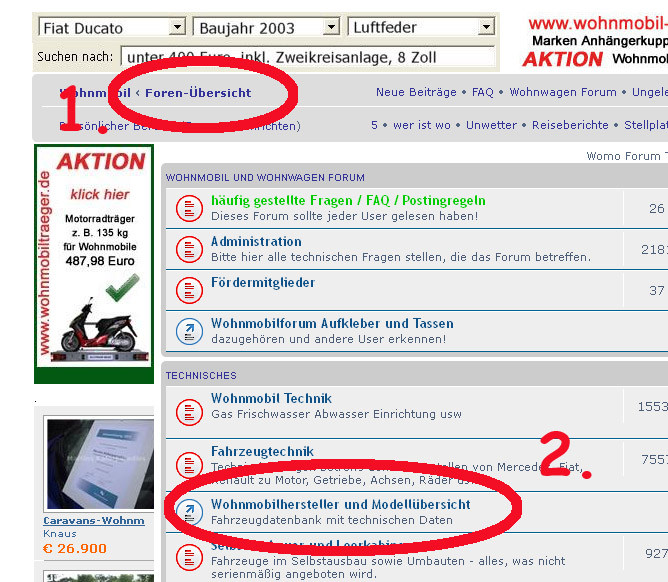Open the Reiseberichte navigation link
This screenshot has height=582, width=668.
[570, 125]
